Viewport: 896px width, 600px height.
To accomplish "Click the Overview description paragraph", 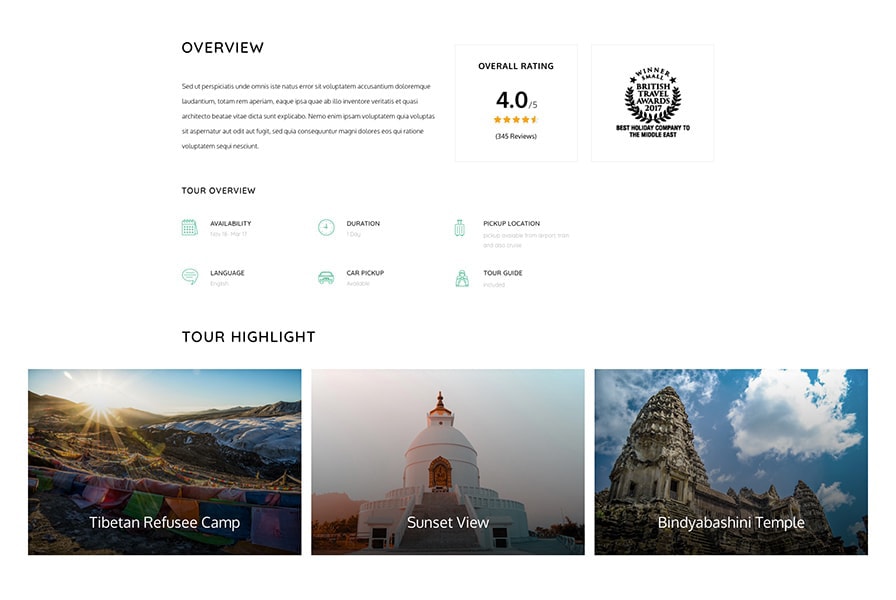I will 308,116.
